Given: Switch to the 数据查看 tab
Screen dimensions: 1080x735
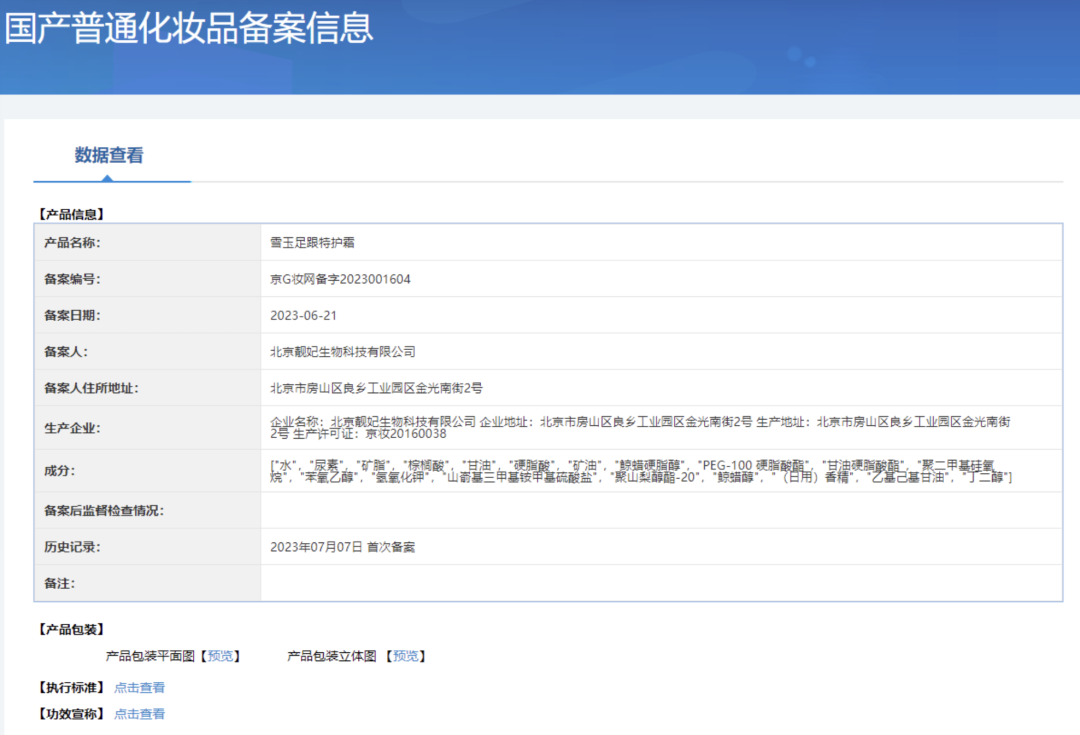Looking at the screenshot, I should (x=109, y=156).
